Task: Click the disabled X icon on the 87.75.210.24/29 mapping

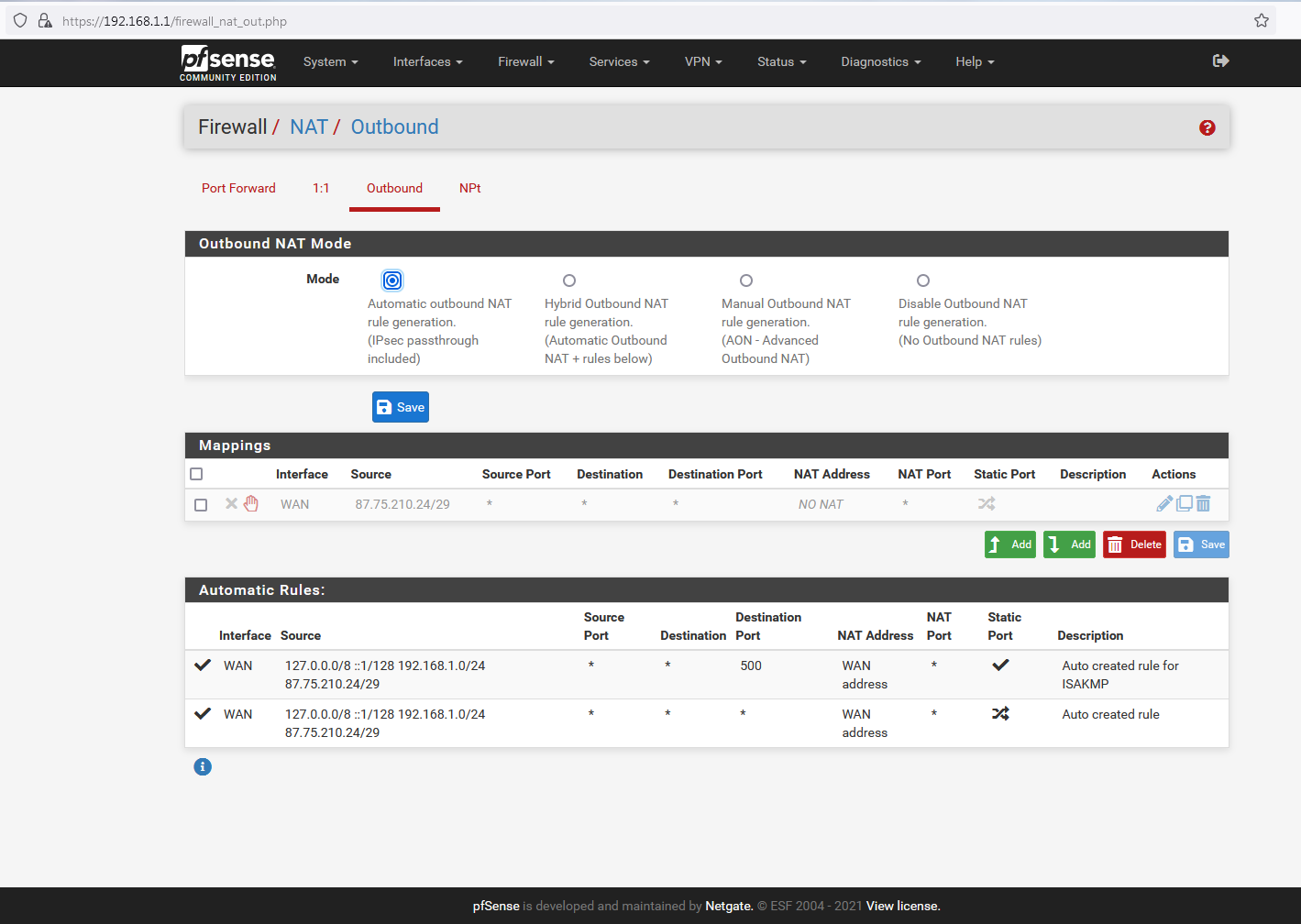Action: point(231,503)
